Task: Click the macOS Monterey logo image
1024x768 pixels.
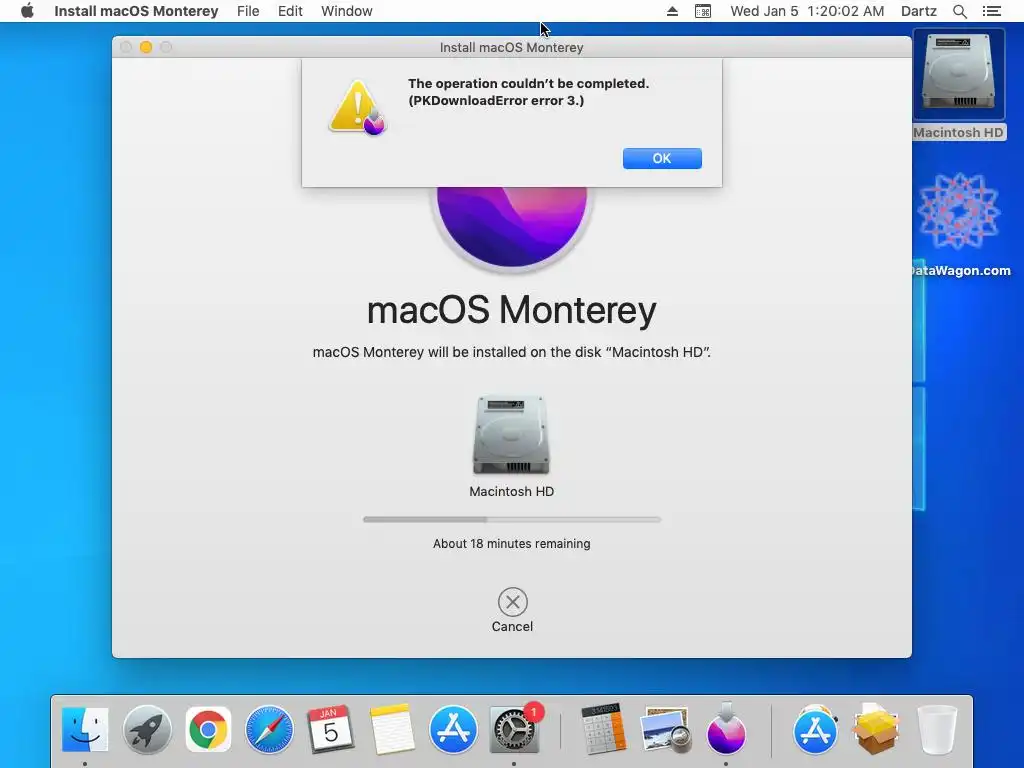Action: pyautogui.click(x=512, y=227)
